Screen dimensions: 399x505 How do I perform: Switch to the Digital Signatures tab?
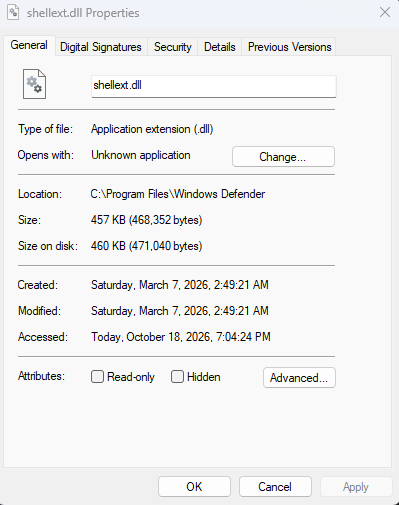point(101,47)
